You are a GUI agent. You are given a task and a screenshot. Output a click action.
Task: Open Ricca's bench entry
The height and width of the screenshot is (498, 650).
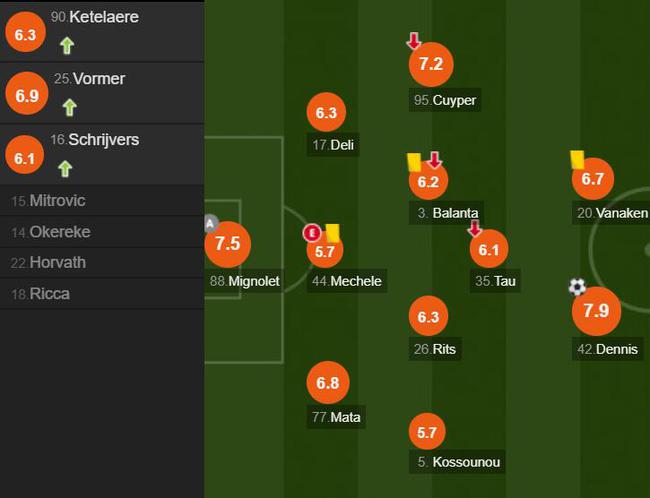click(102, 294)
